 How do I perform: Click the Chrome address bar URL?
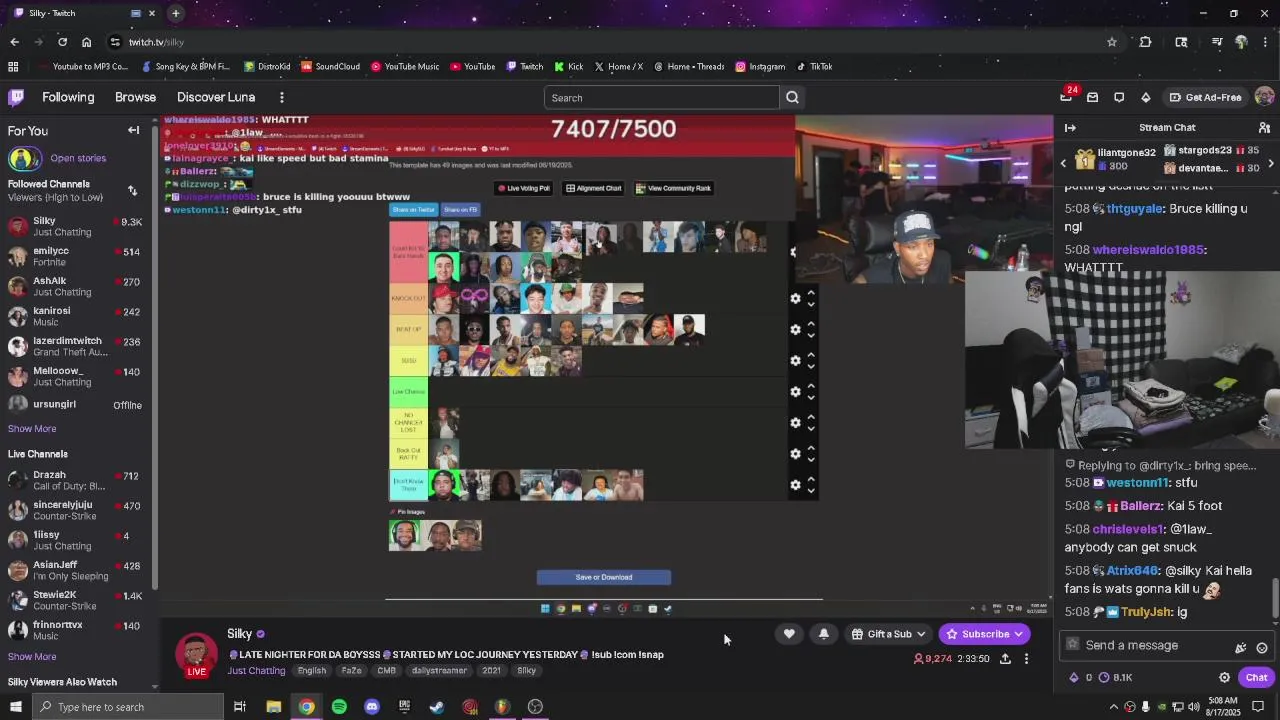tap(156, 42)
